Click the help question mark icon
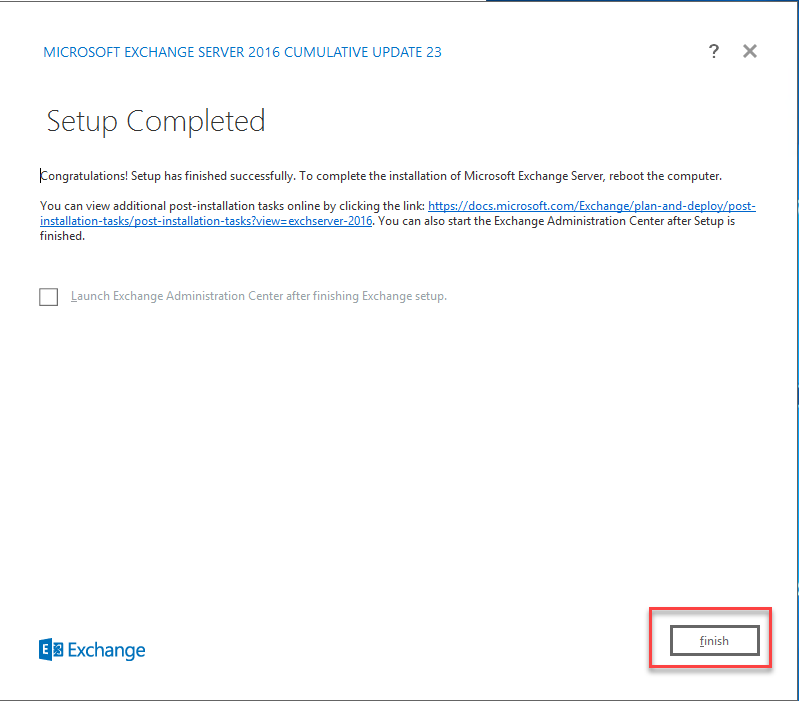The height and width of the screenshot is (701, 799). (713, 52)
